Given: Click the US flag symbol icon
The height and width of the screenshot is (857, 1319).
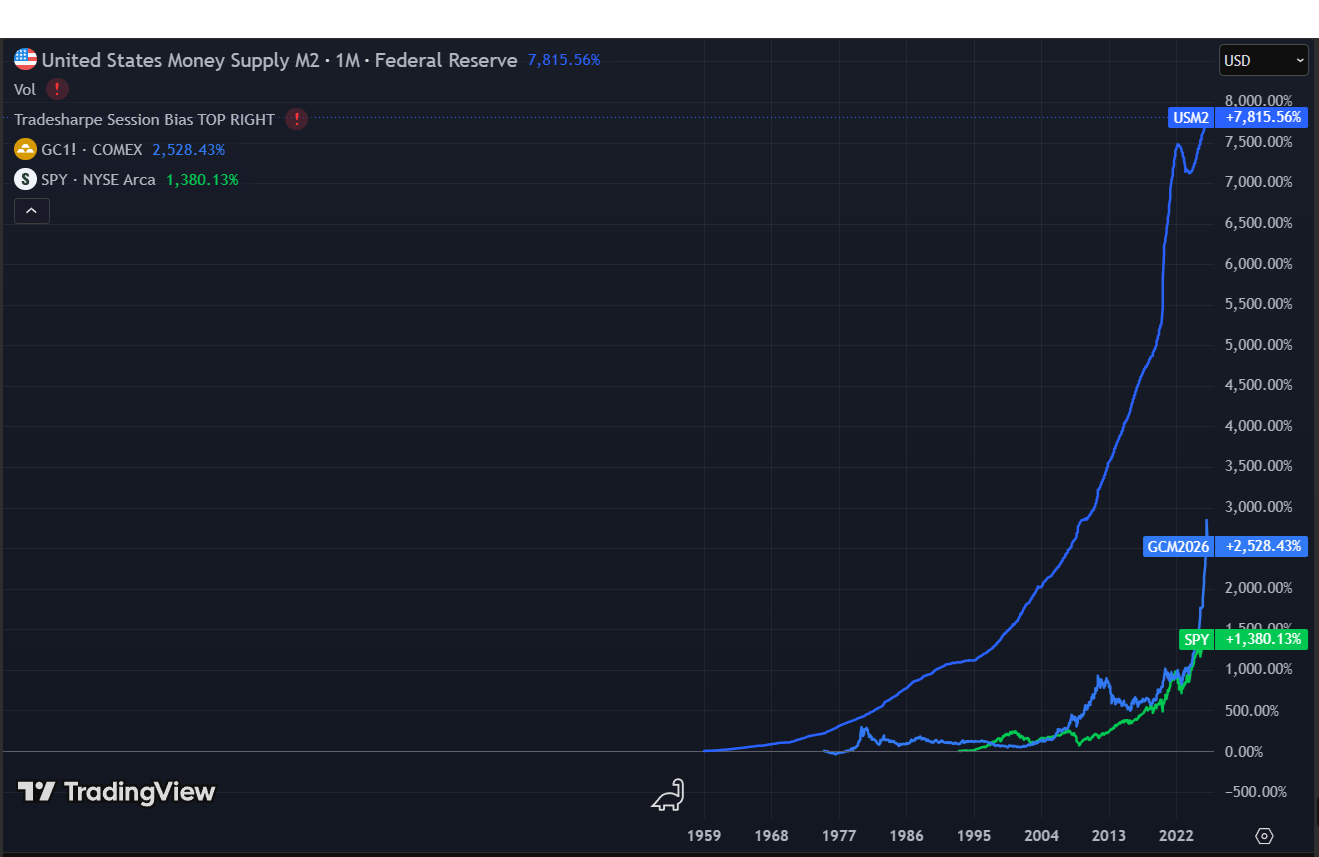Looking at the screenshot, I should [26, 60].
